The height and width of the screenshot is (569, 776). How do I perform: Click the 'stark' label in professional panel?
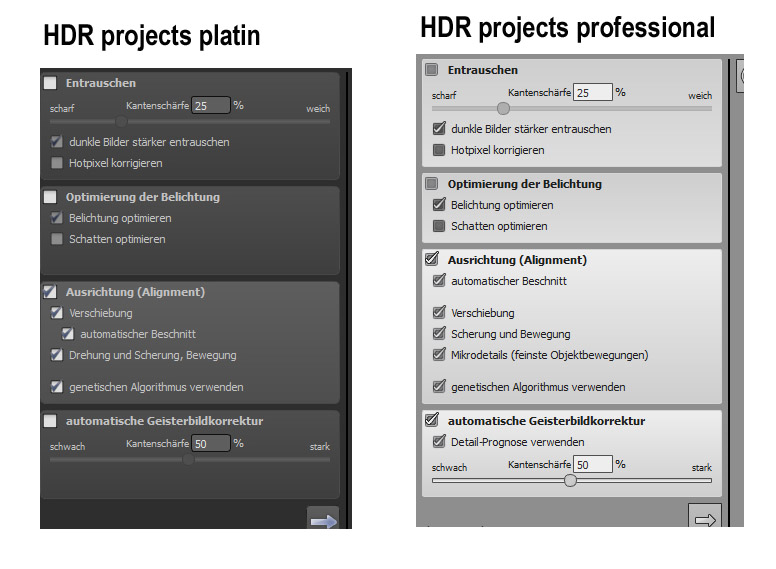click(702, 468)
